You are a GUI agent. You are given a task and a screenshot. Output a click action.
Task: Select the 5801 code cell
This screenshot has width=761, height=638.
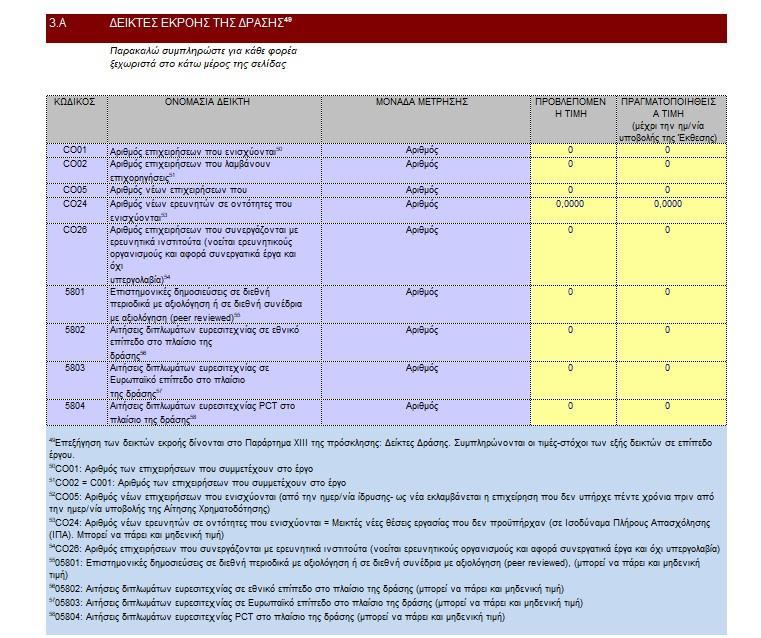click(76, 304)
